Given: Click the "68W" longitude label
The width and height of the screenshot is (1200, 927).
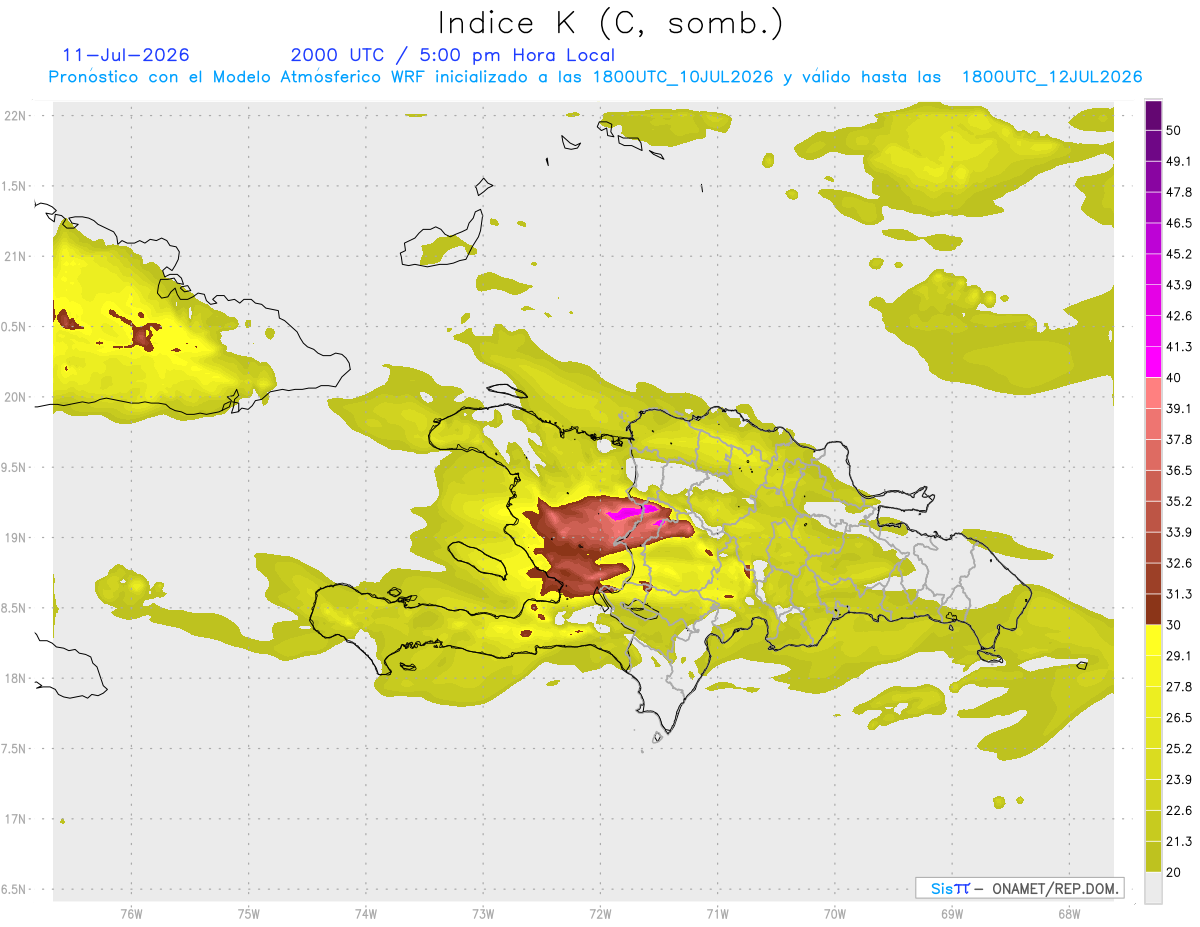Looking at the screenshot, I should (x=1069, y=913).
